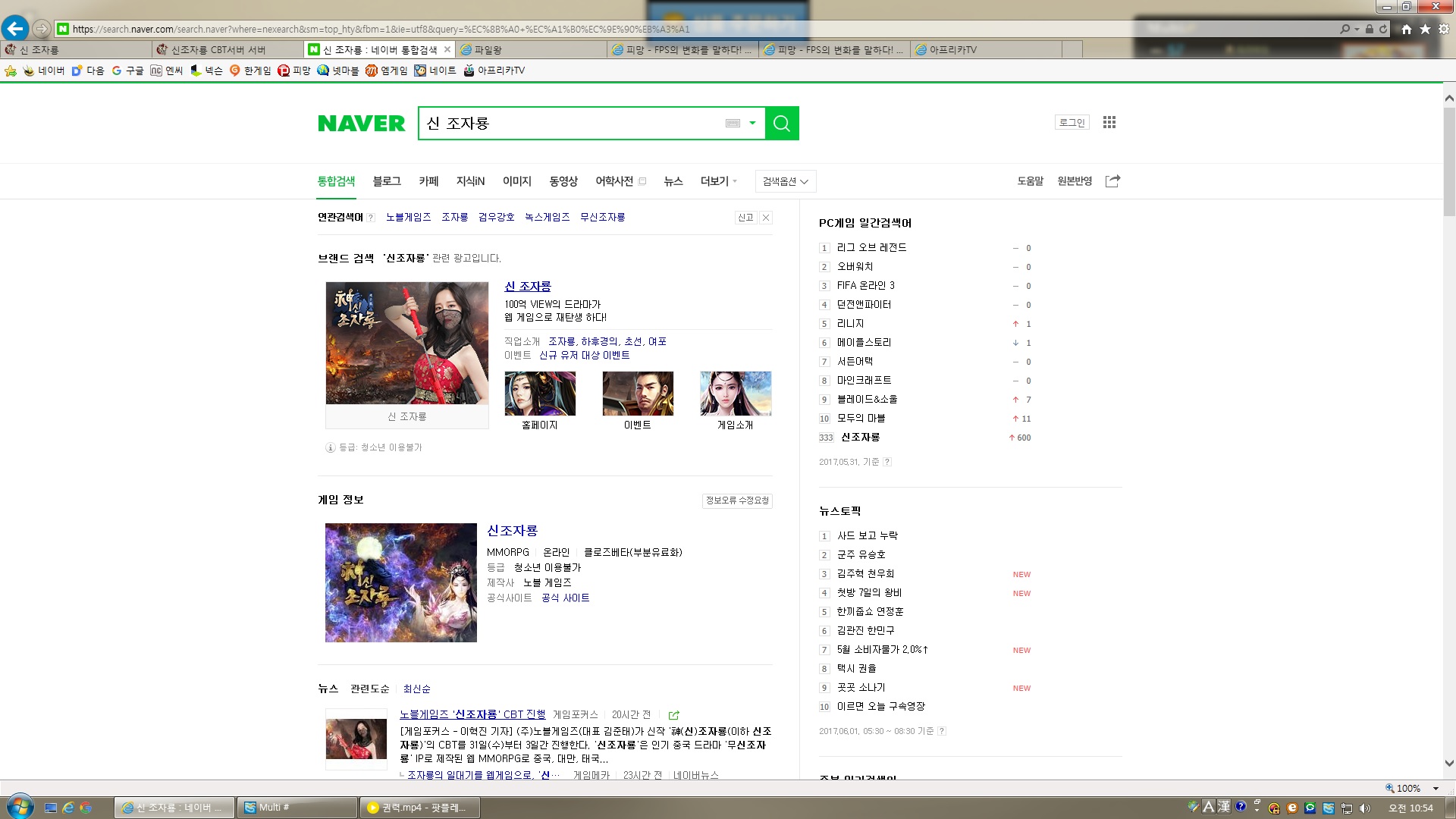Click the info icon beside 등급 notice
1456x819 pixels.
[331, 447]
